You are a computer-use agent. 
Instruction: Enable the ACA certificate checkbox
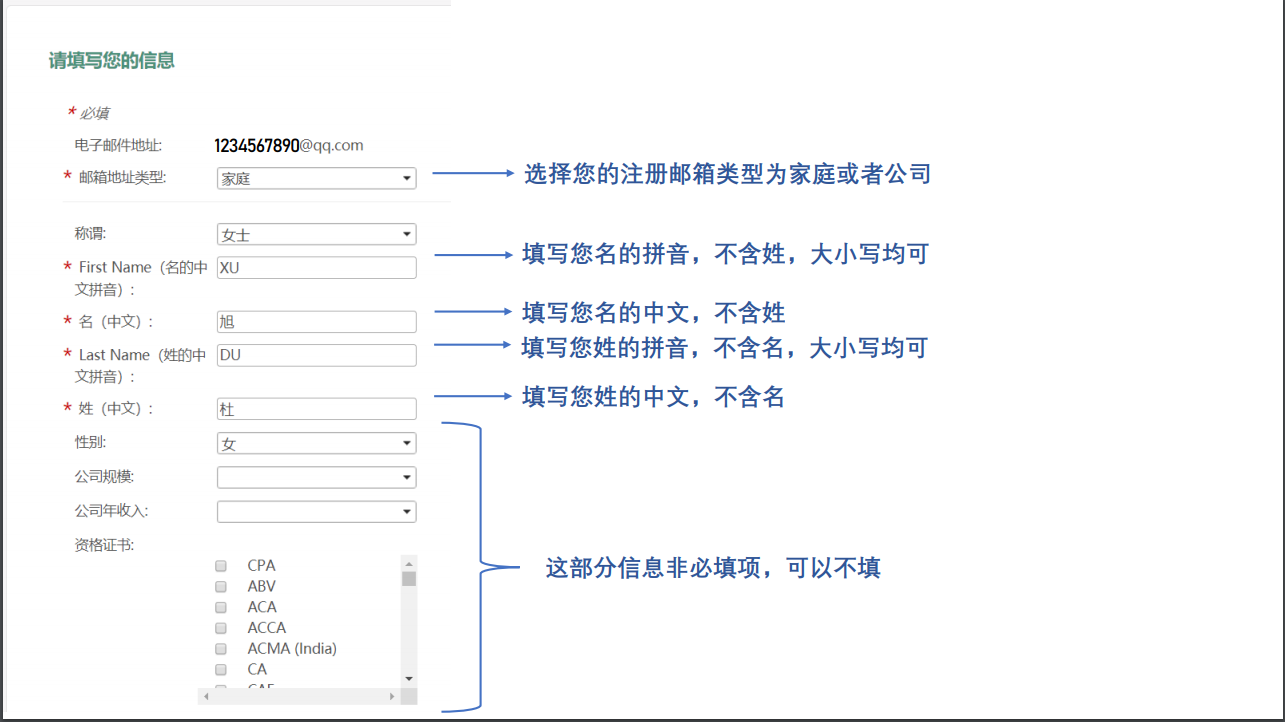pos(221,607)
